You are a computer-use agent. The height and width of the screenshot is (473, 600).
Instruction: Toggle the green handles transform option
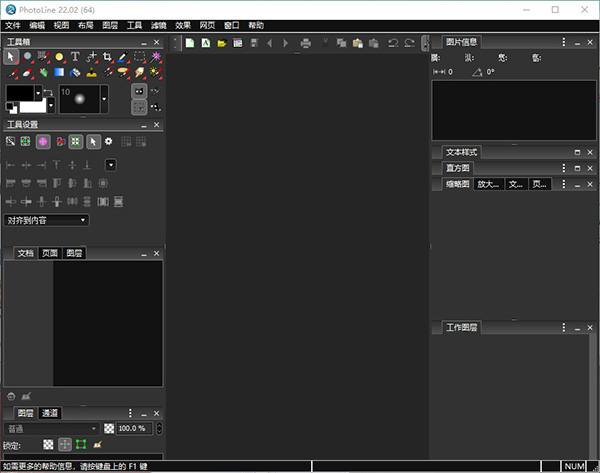[75, 142]
